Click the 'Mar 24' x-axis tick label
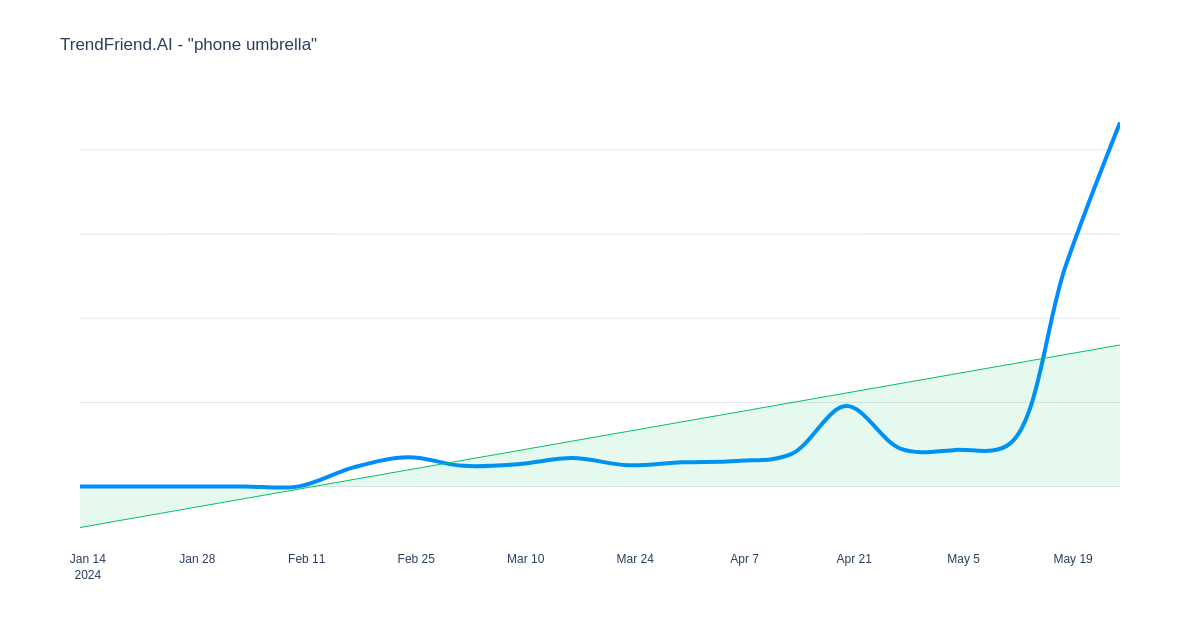1200x630 pixels. (x=635, y=559)
